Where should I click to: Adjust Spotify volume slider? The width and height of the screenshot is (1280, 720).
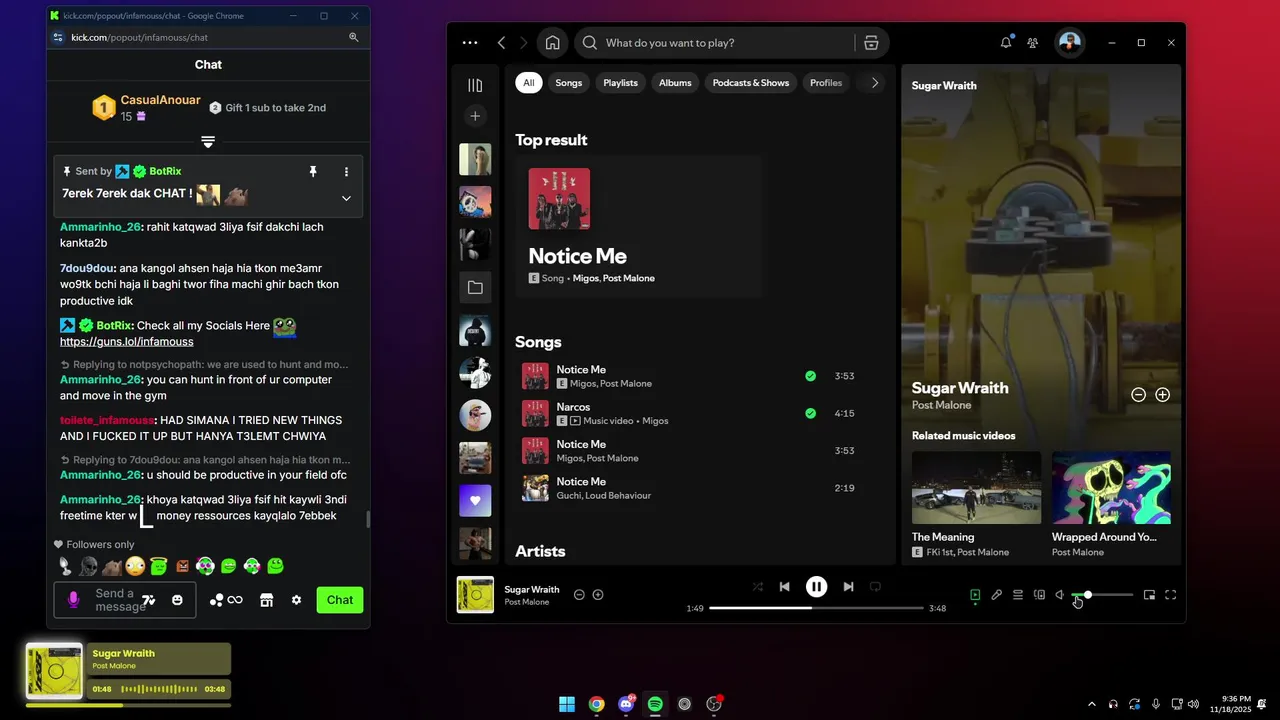[1103, 595]
